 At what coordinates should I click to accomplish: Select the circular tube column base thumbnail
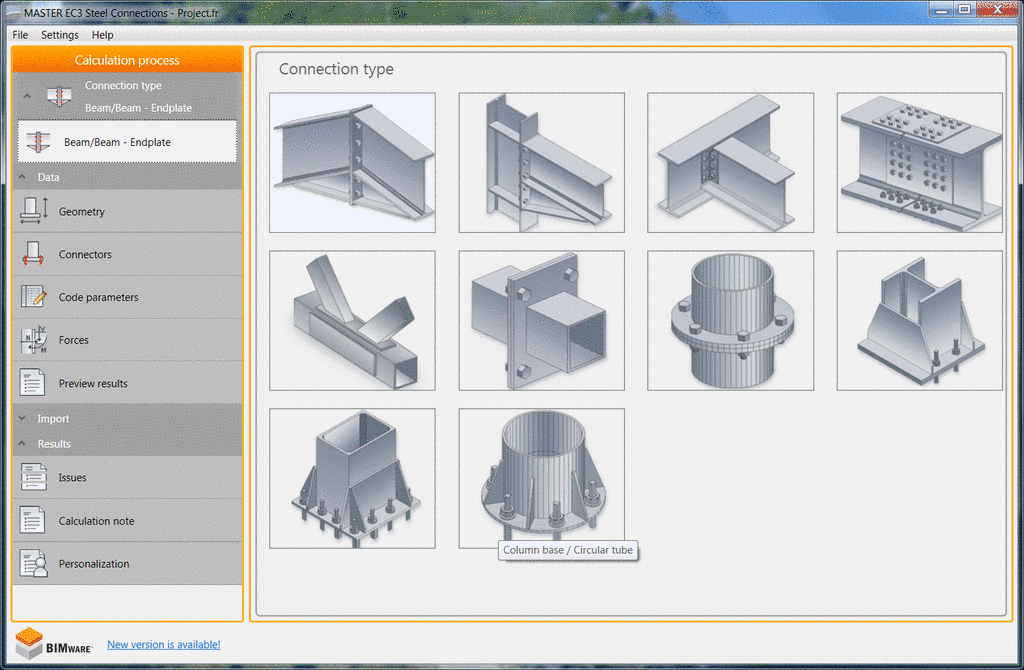pyautogui.click(x=541, y=479)
